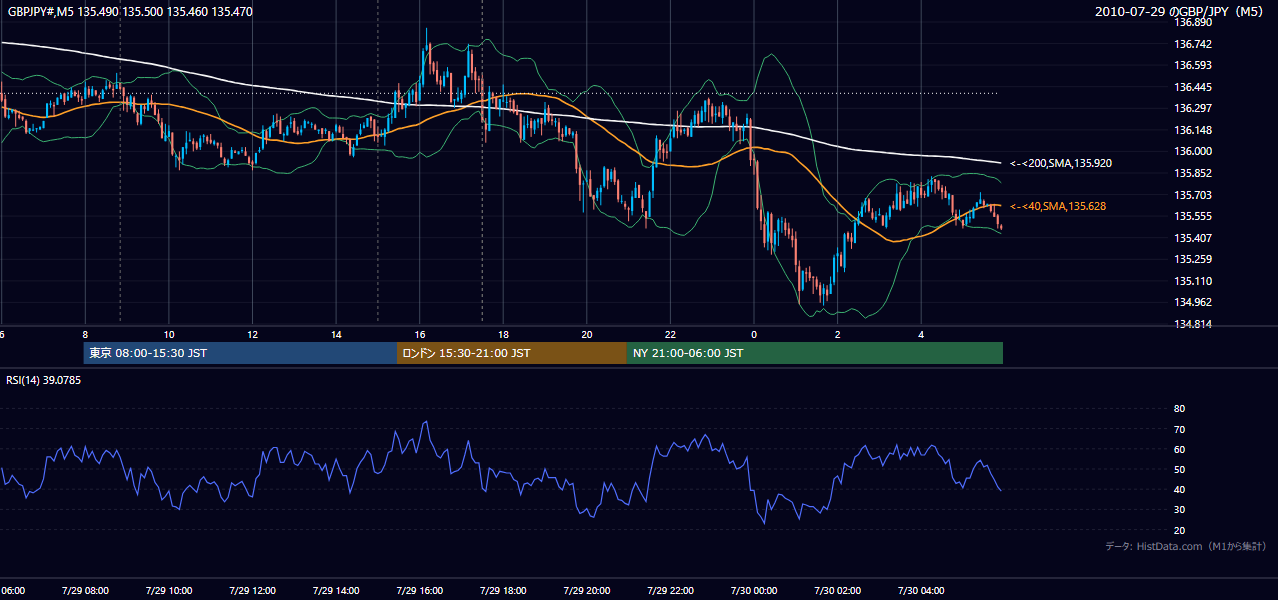Click the 135.259 price axis label
Screen dimensions: 1278x600
pyautogui.click(x=1193, y=259)
